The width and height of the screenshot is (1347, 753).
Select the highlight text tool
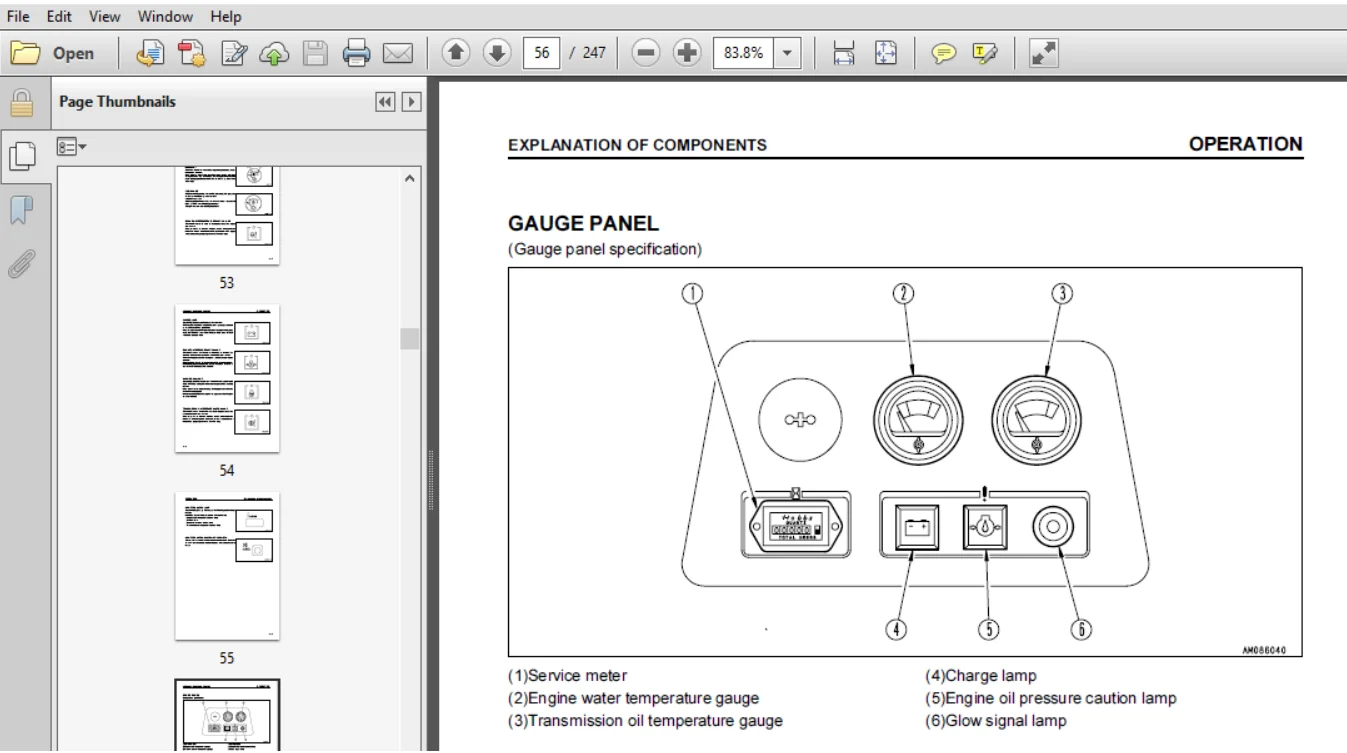(984, 54)
